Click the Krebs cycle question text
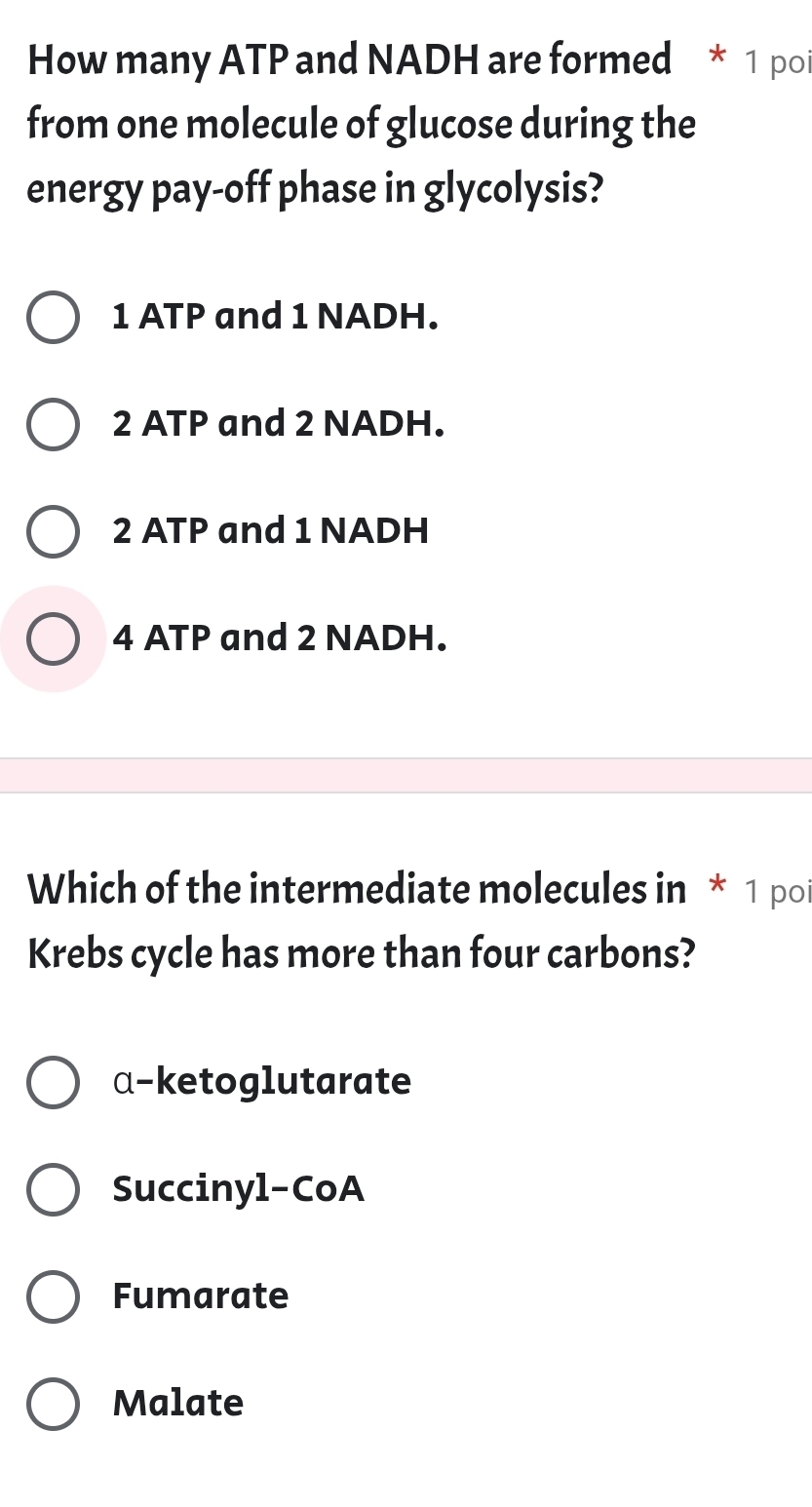Image resolution: width=812 pixels, height=1507 pixels. tap(361, 920)
